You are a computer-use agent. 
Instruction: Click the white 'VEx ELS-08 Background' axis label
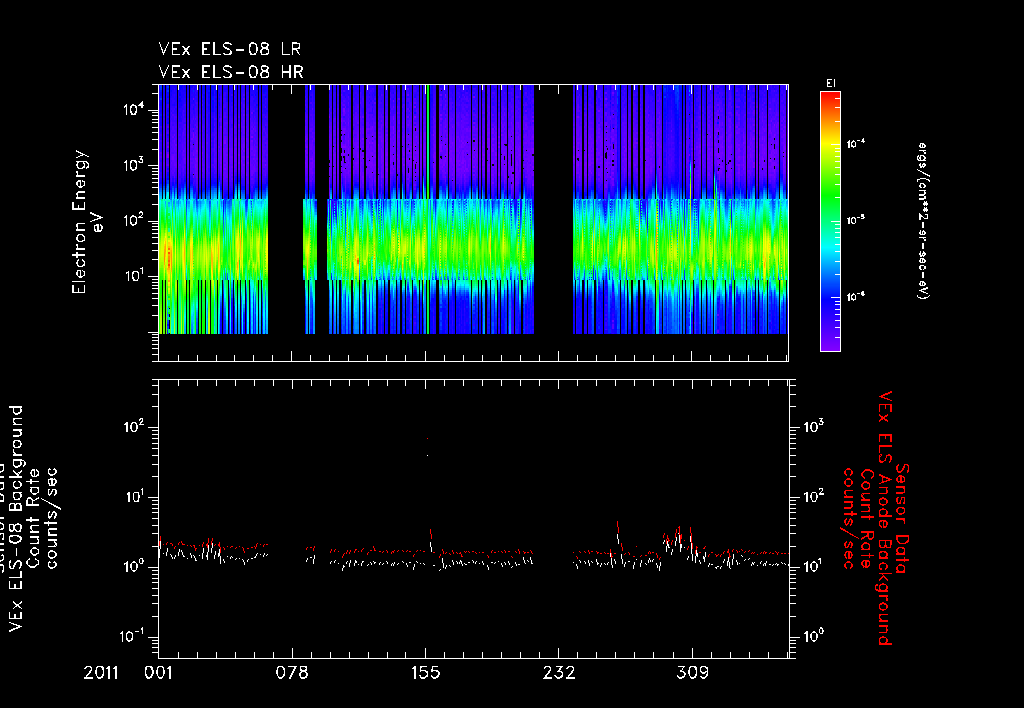click(x=16, y=518)
